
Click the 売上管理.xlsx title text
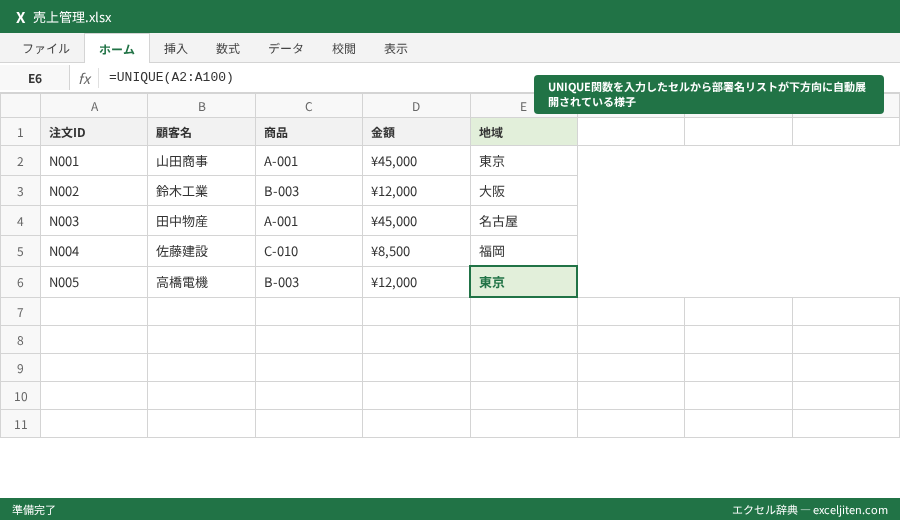click(72, 17)
